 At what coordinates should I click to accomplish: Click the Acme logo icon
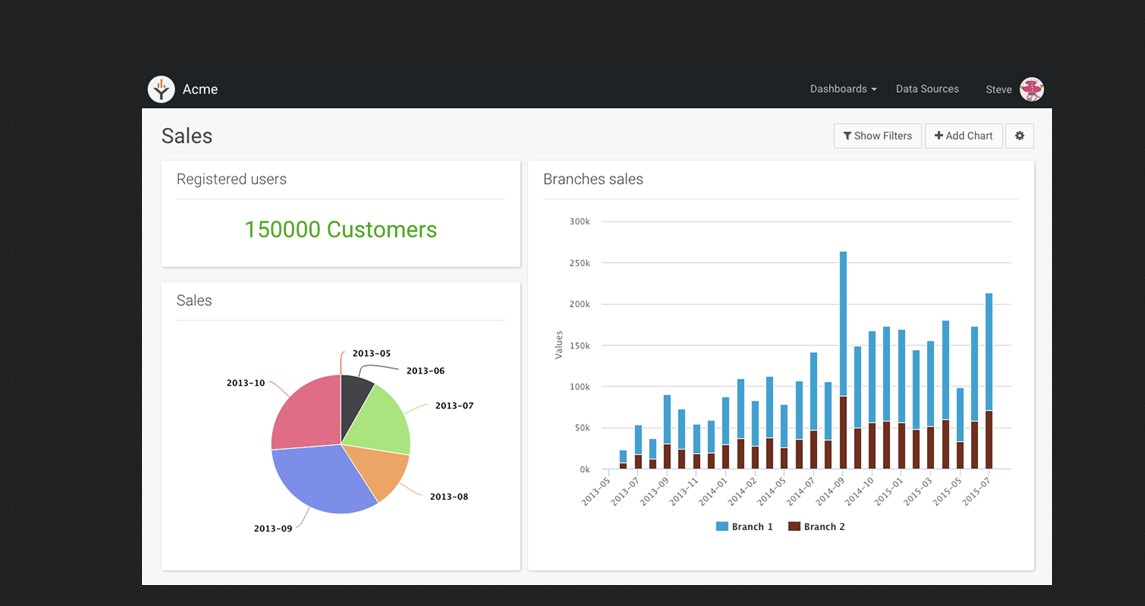point(161,89)
